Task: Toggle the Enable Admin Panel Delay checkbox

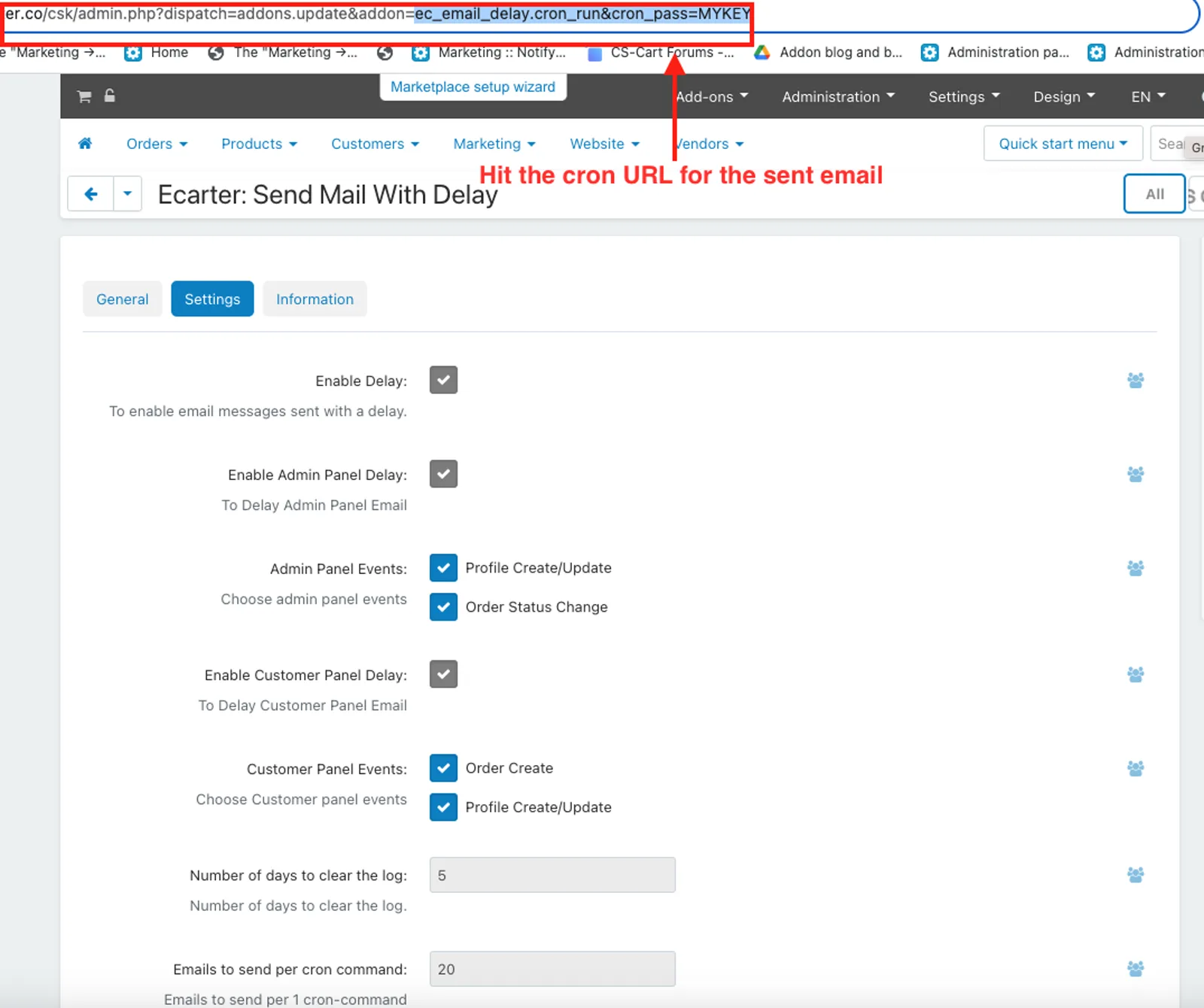Action: pyautogui.click(x=443, y=474)
